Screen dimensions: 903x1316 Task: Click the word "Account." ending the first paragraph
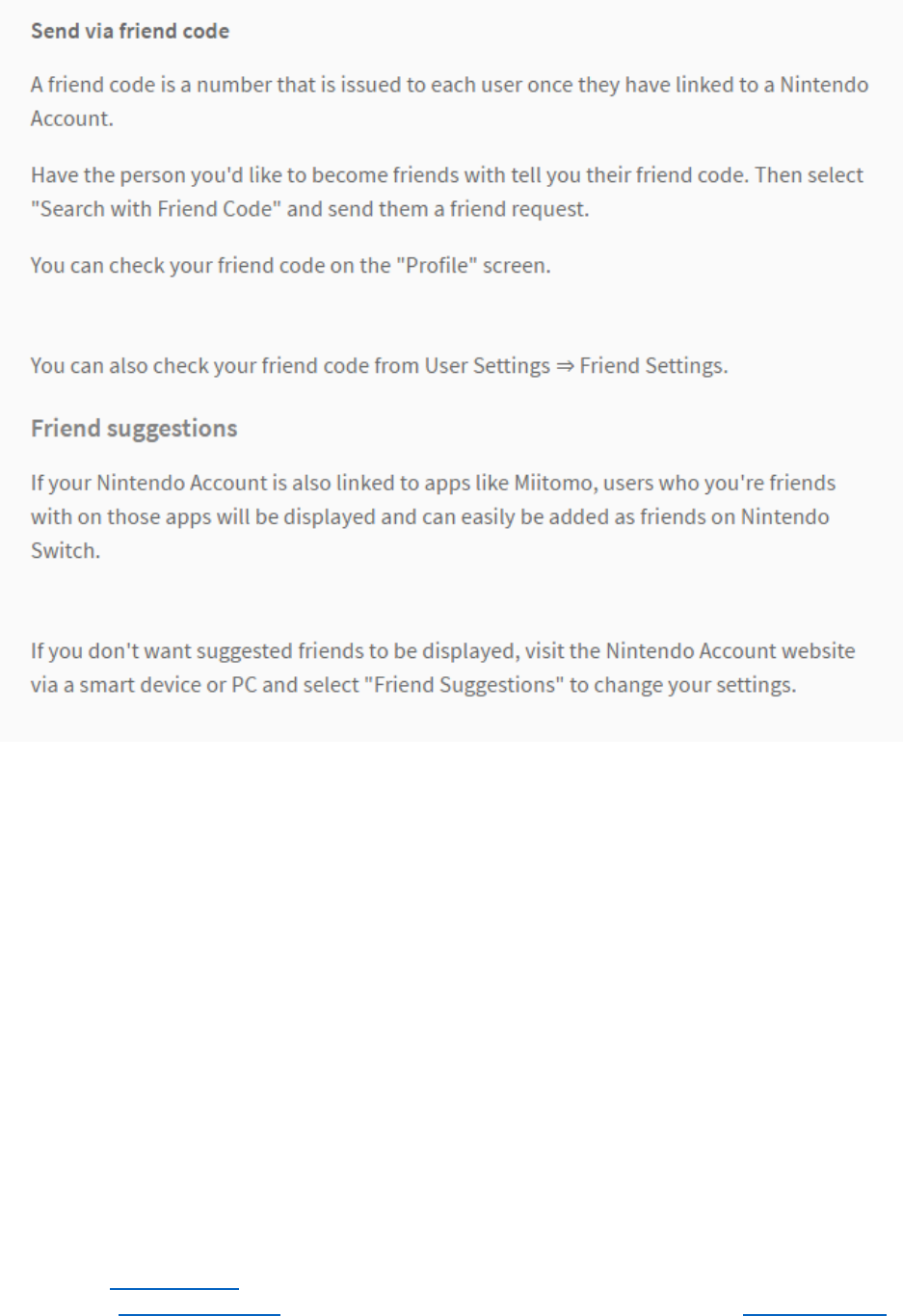click(72, 118)
